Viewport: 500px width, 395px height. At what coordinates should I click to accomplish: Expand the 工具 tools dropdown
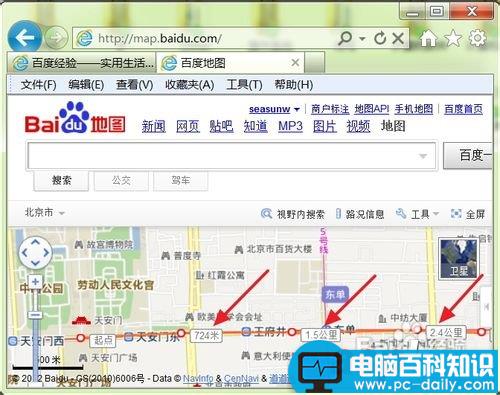[x=417, y=214]
